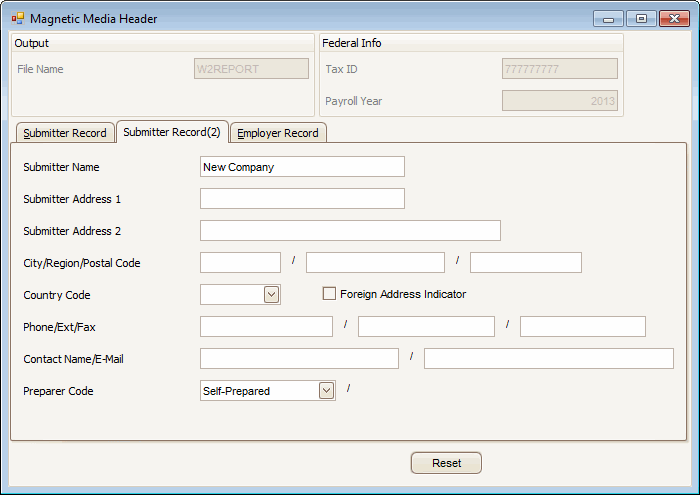Open the Country Code dropdown
The image size is (700, 495).
pyautogui.click(x=271, y=294)
